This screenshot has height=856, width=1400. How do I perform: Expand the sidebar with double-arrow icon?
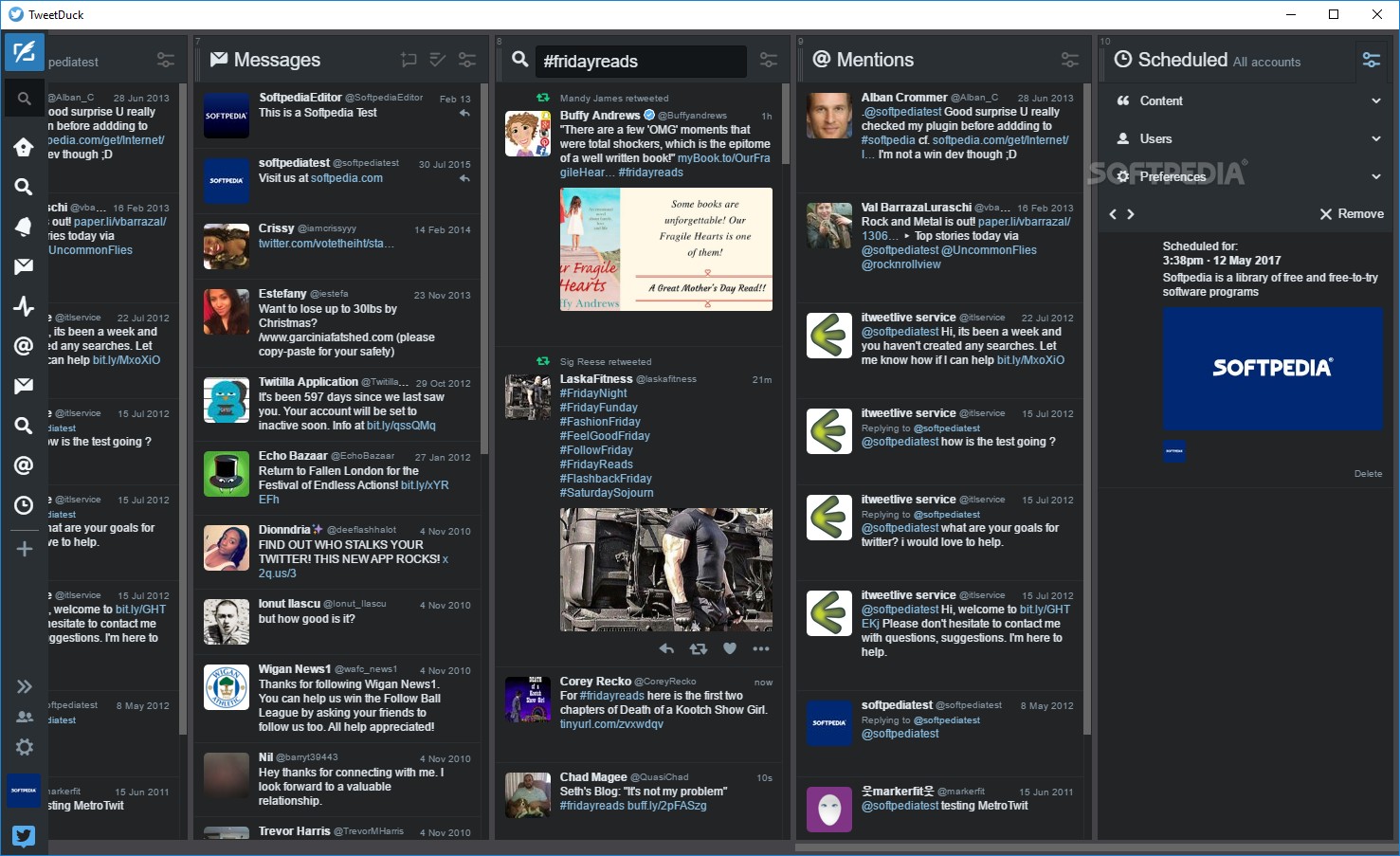[25, 686]
